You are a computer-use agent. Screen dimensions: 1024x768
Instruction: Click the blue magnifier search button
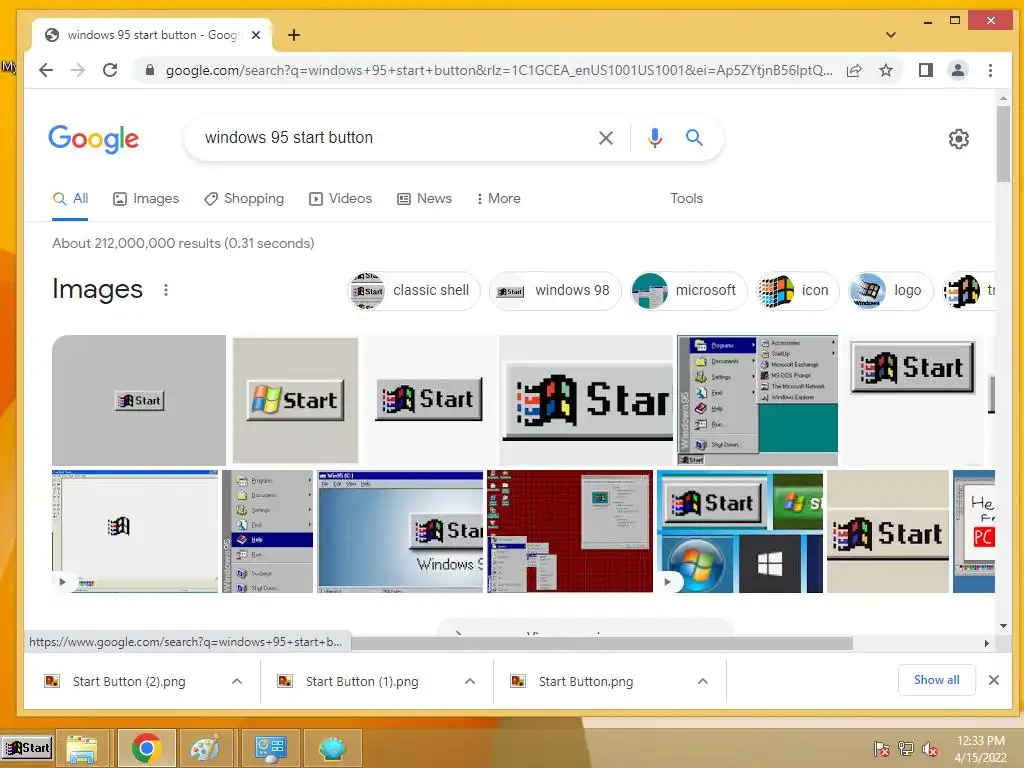(694, 137)
